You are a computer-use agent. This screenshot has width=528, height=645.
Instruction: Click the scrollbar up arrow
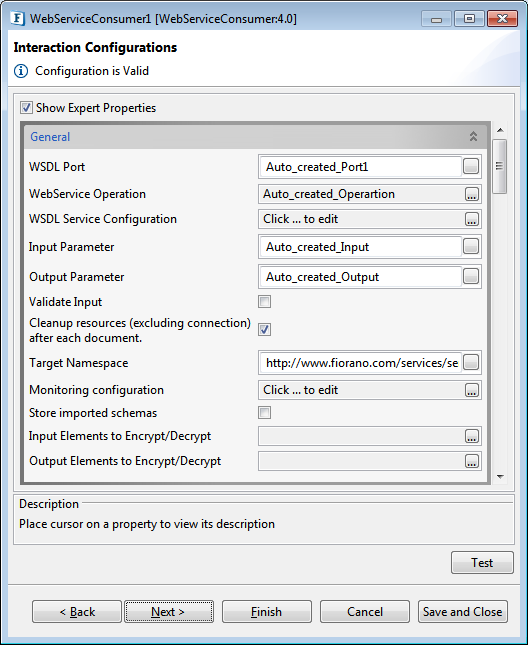500,130
